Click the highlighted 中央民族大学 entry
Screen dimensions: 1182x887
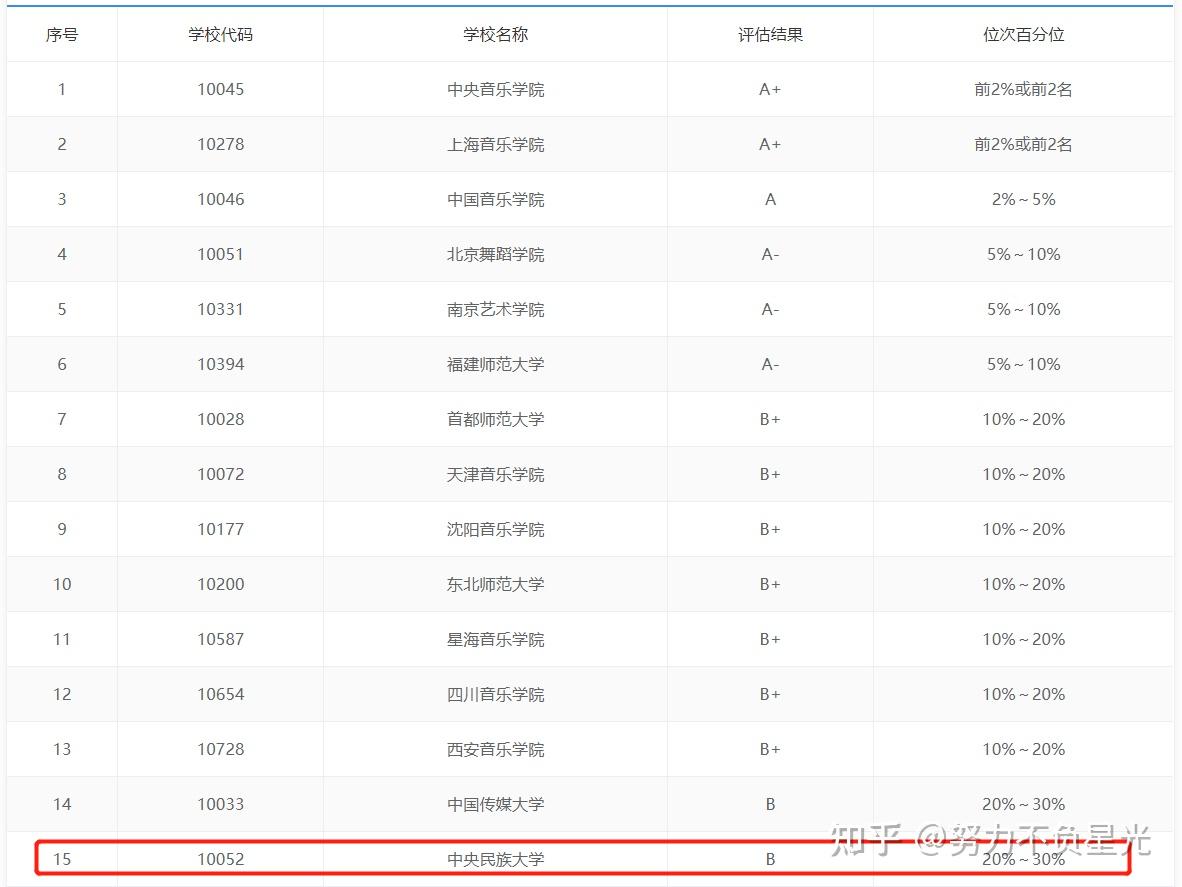495,860
